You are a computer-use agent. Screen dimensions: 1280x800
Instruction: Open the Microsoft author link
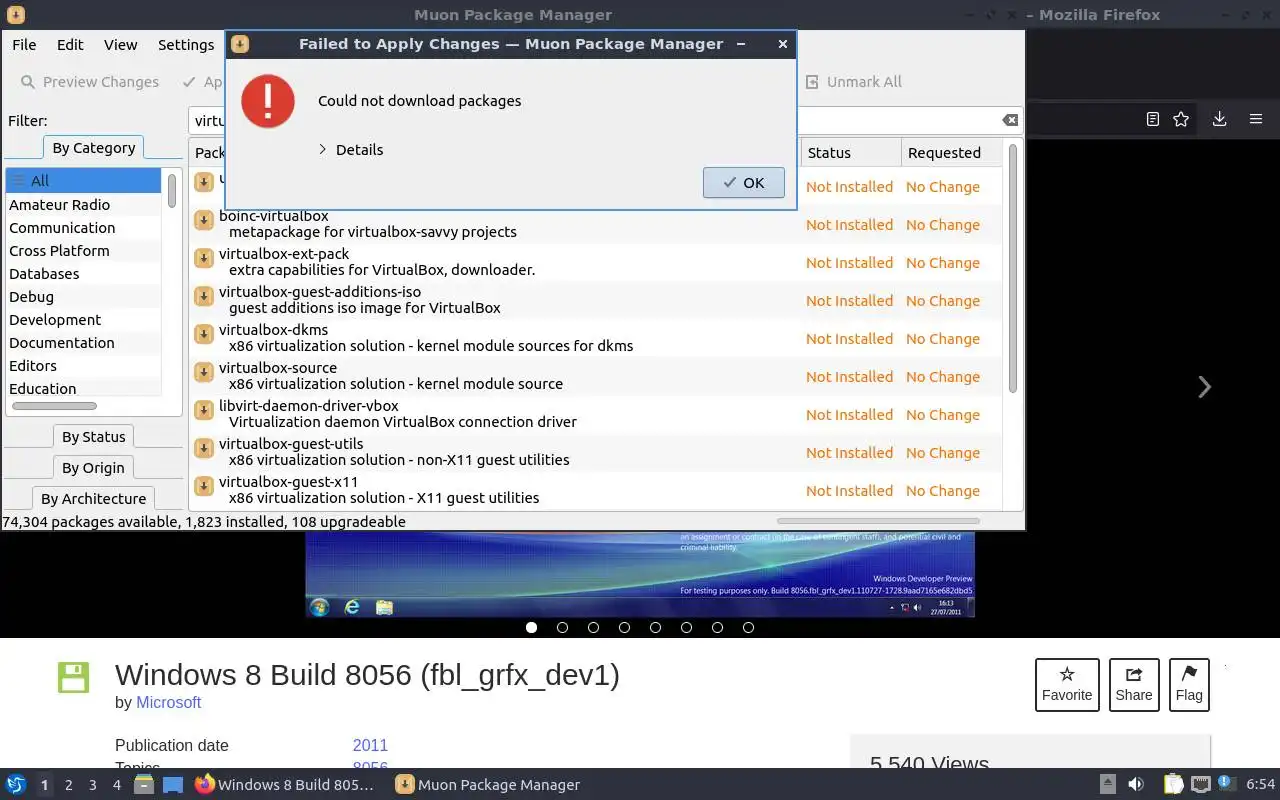pos(168,703)
